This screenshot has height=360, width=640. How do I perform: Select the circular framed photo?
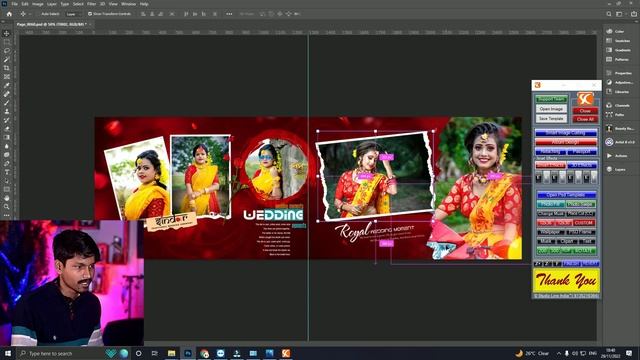point(276,169)
